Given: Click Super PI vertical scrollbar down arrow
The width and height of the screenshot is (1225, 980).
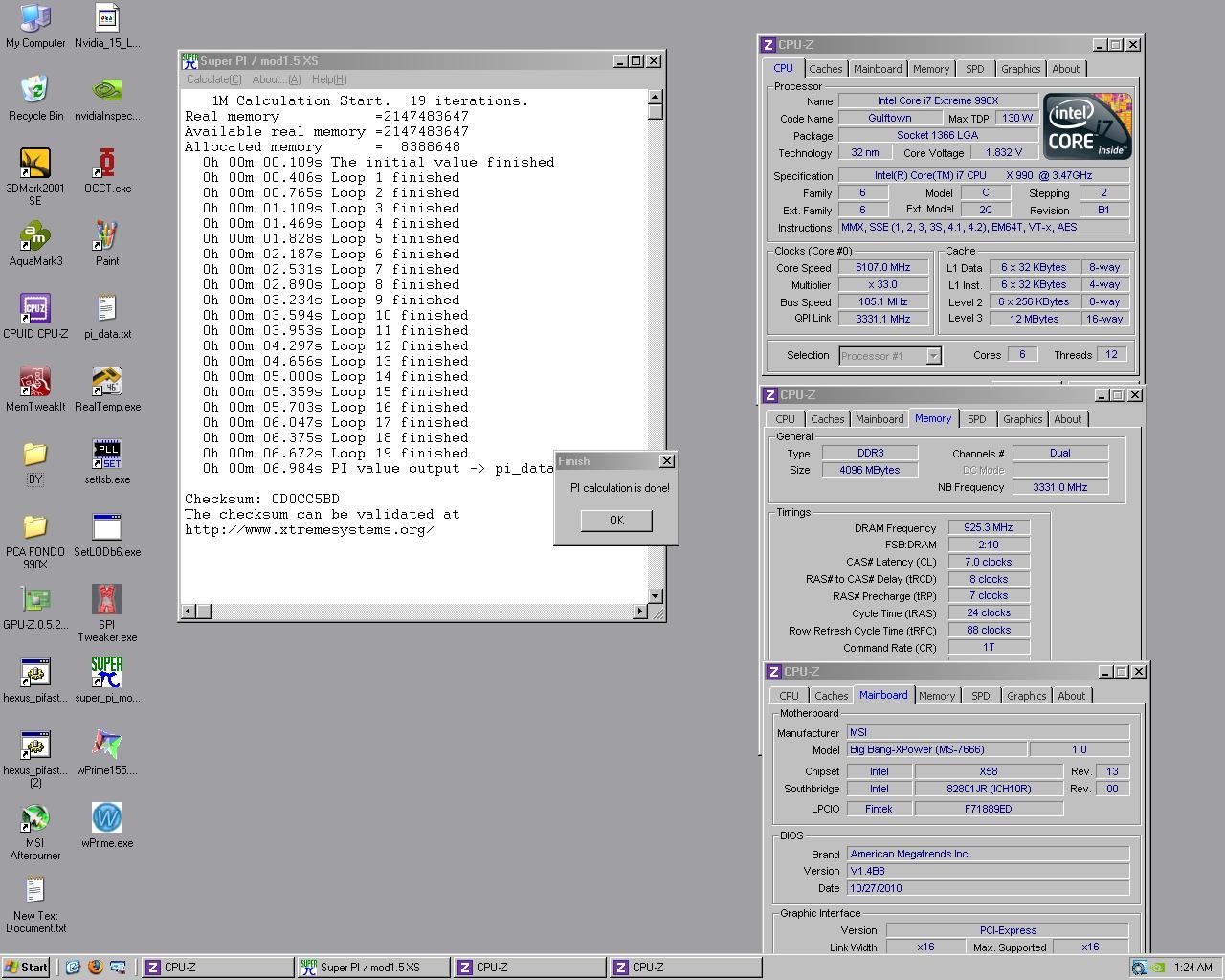Looking at the screenshot, I should (x=656, y=596).
